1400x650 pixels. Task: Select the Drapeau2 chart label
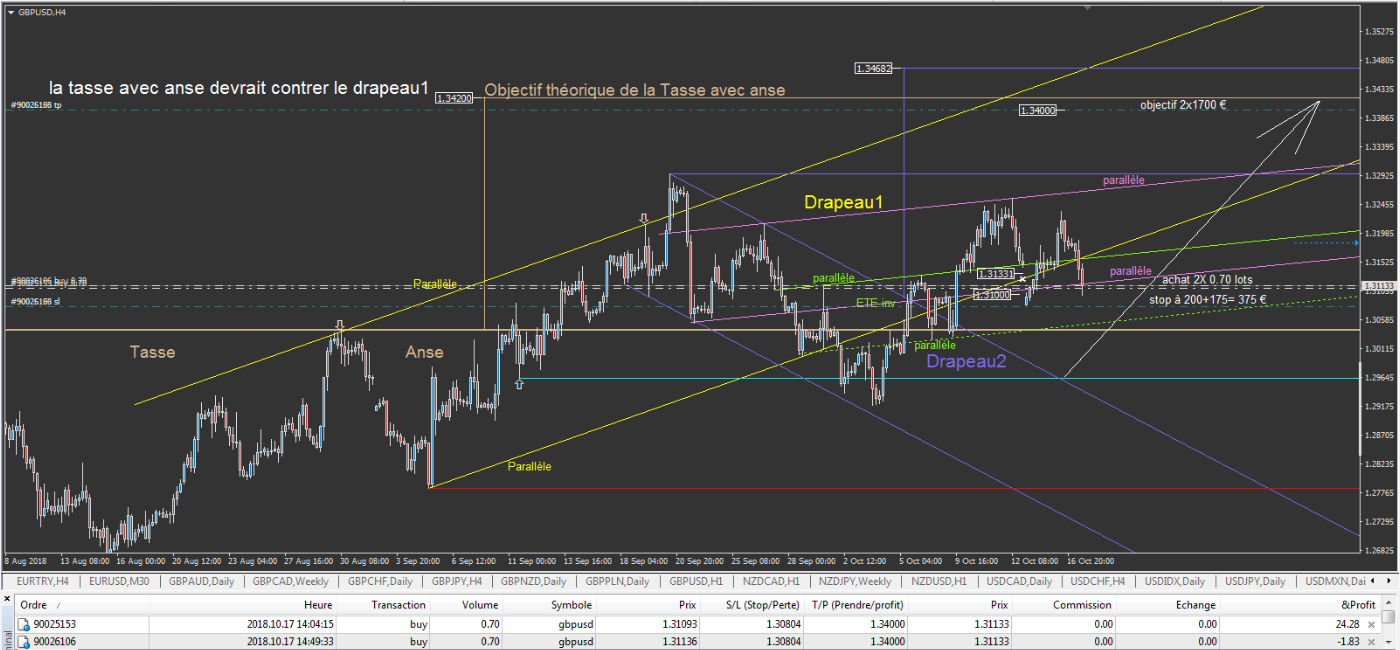(965, 361)
